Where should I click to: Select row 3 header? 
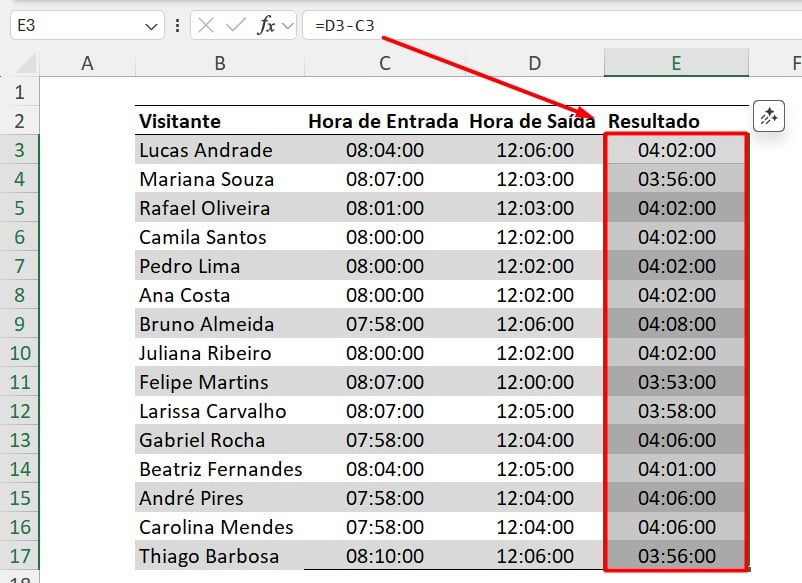pos(19,151)
